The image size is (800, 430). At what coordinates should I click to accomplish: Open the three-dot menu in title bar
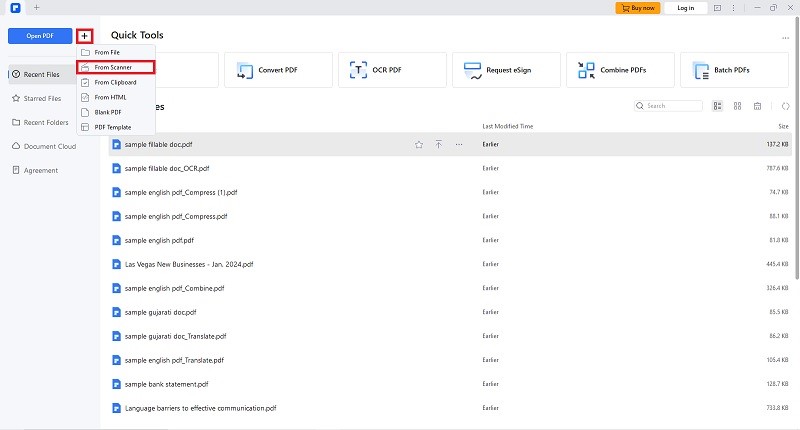(x=733, y=8)
